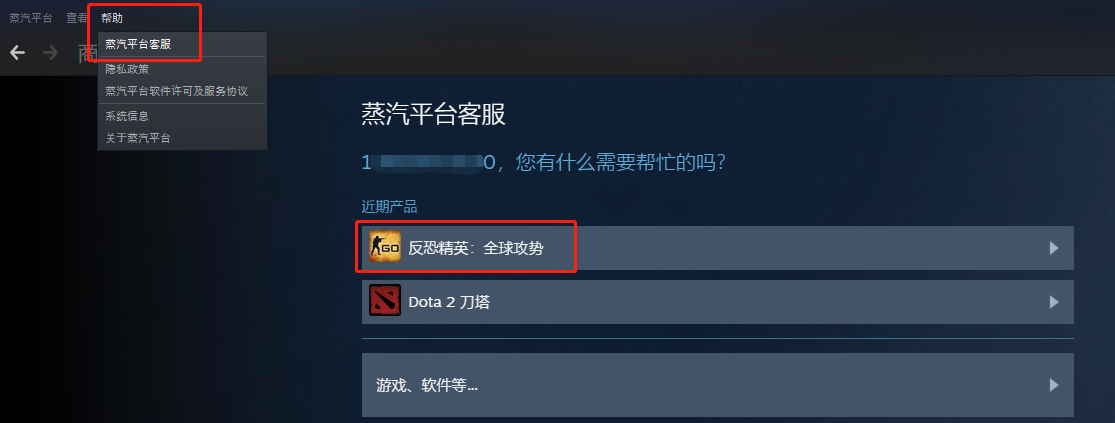
Task: Expand arrow on 反恐精英:全球攻势 row
Action: (x=1054, y=248)
